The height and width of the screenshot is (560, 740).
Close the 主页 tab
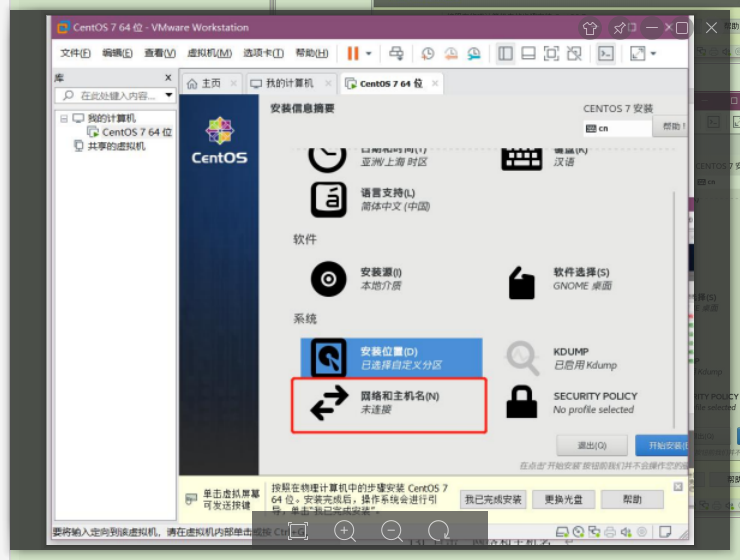click(x=234, y=84)
